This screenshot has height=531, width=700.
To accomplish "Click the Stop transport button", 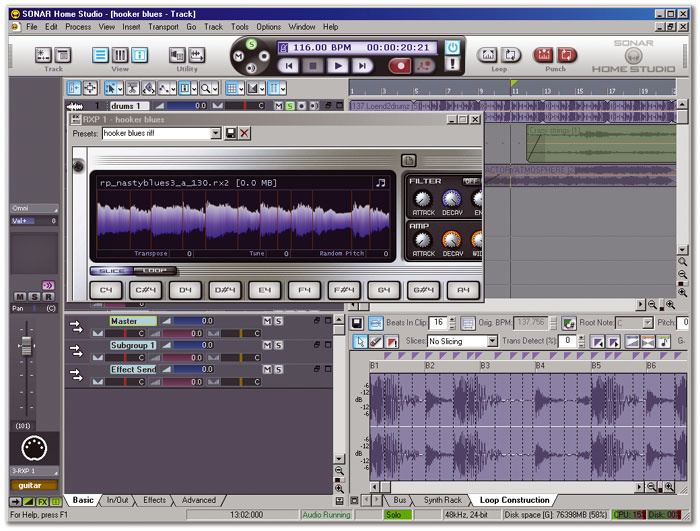I will click(x=313, y=65).
